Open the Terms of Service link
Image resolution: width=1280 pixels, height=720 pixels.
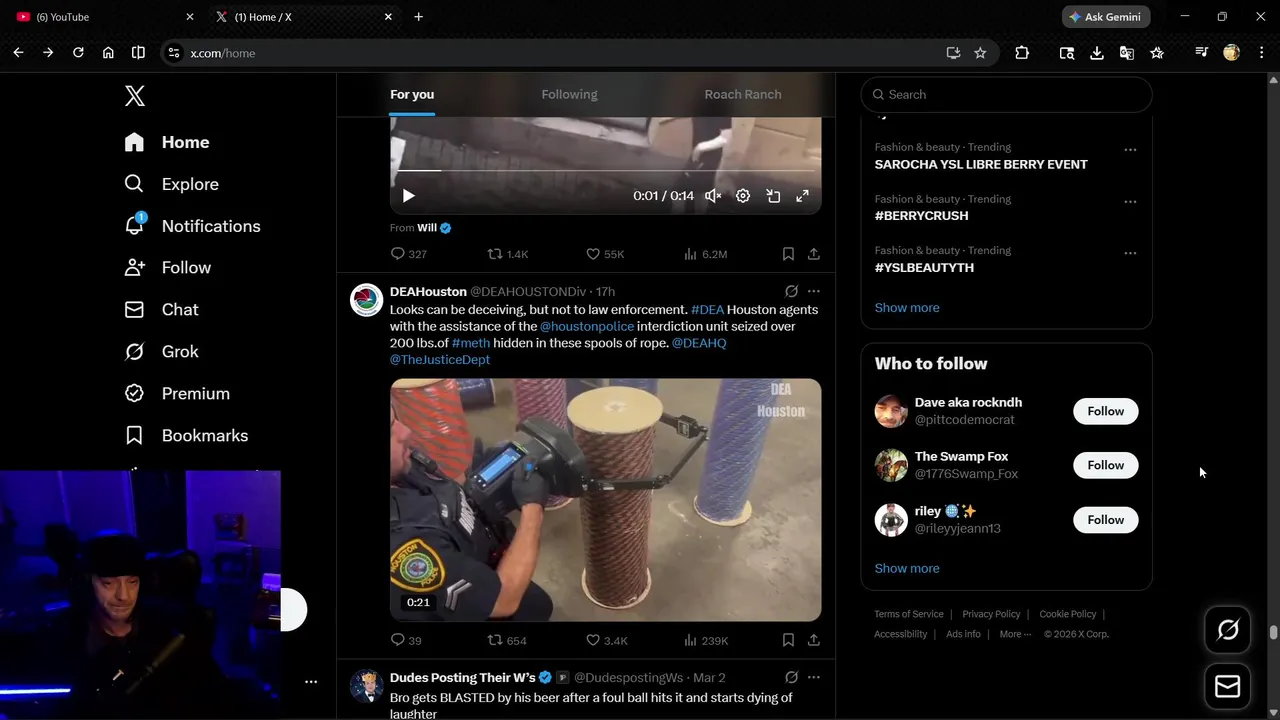click(909, 614)
